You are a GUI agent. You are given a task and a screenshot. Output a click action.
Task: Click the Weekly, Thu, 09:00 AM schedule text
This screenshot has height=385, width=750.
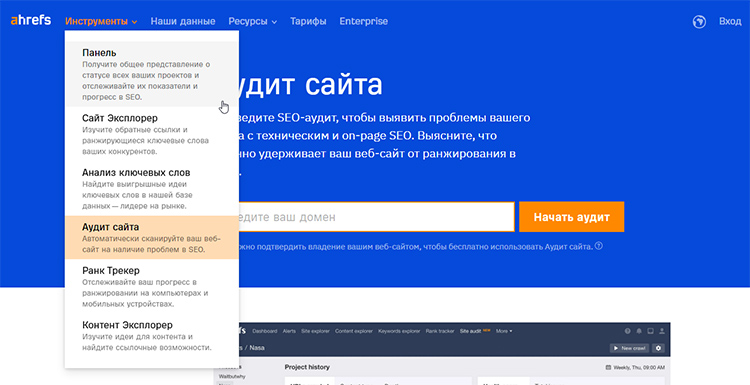pyautogui.click(x=639, y=367)
